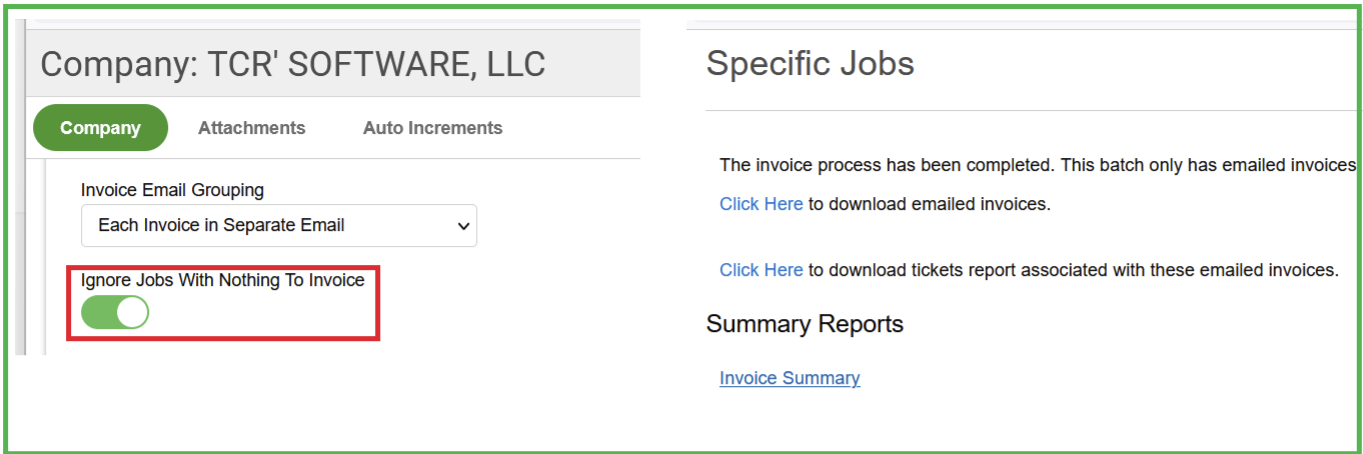Click 'Each Invoice in Separate Email' selected value
This screenshot has height=454, width=1363.
click(x=221, y=226)
